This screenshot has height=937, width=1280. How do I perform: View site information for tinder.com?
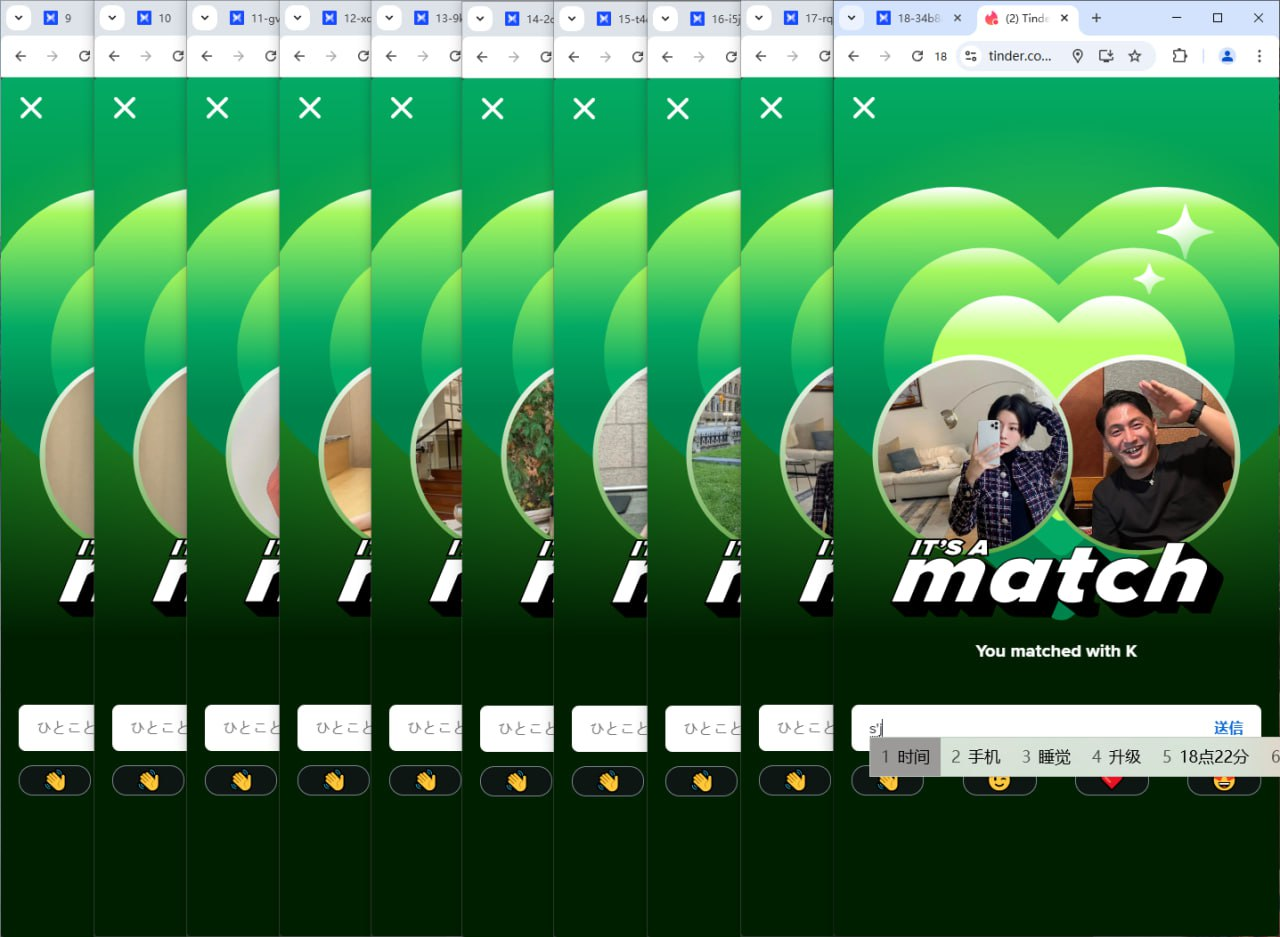pyautogui.click(x=970, y=56)
